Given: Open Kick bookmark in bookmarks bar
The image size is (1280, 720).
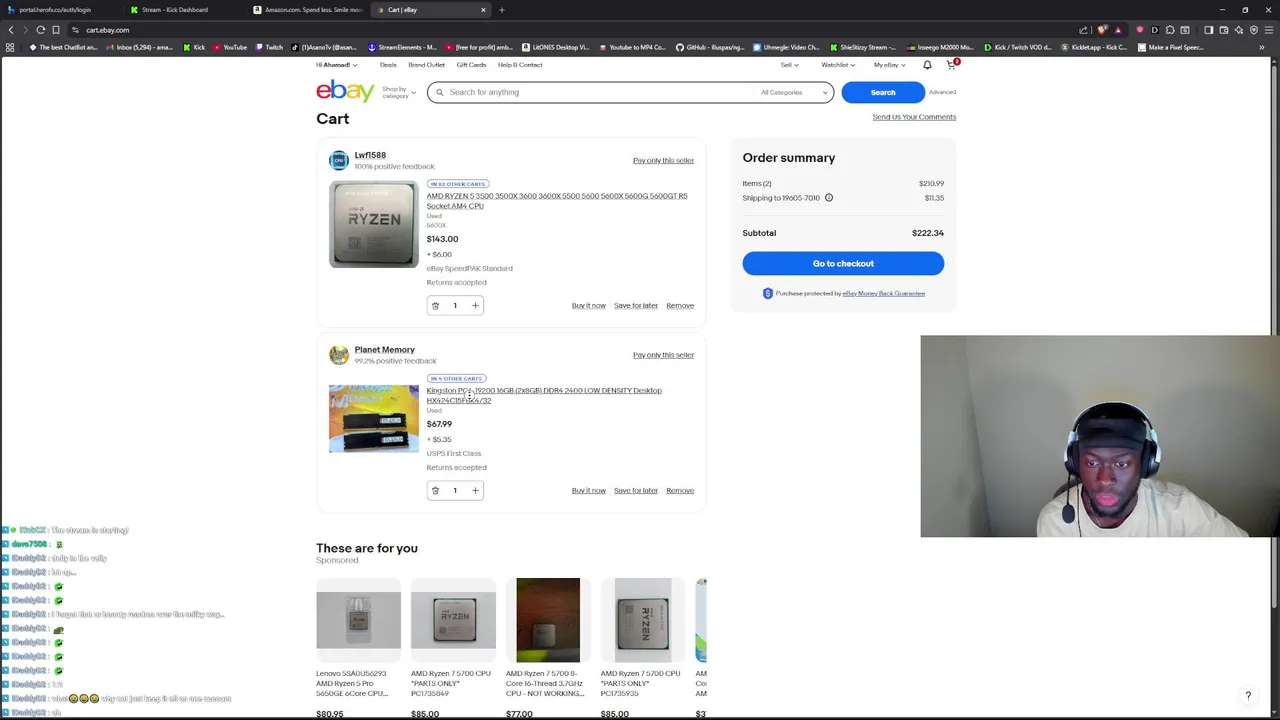Looking at the screenshot, I should (x=194, y=47).
